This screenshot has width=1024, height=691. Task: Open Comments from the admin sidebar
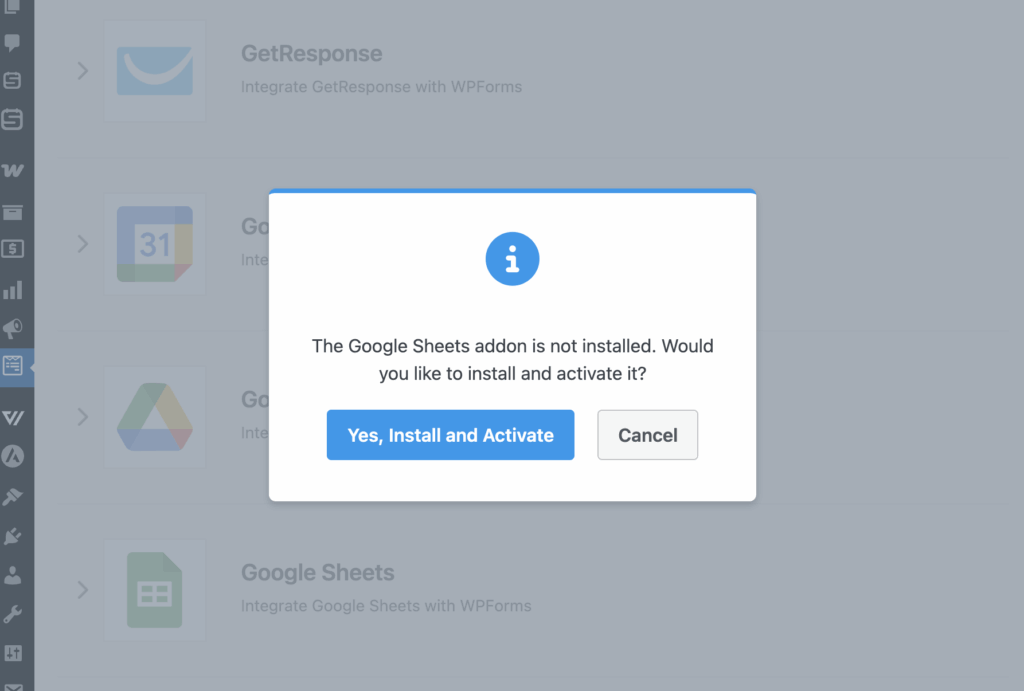13,43
